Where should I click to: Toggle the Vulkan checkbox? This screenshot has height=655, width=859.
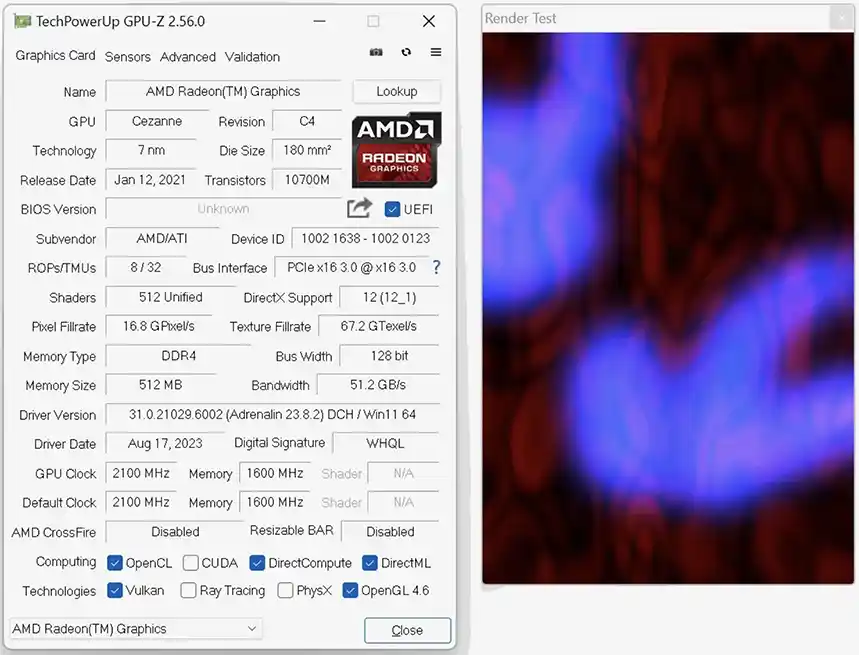(x=115, y=591)
